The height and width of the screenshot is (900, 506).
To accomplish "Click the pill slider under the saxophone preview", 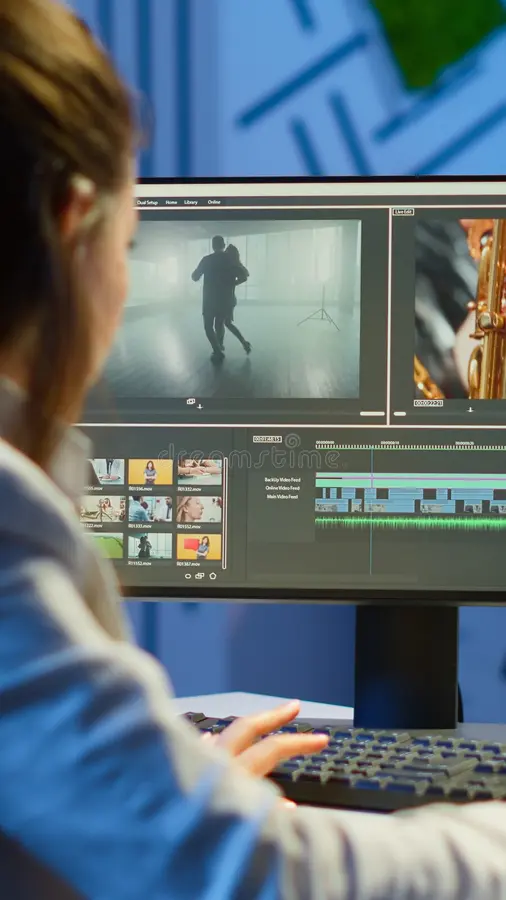I will (400, 413).
